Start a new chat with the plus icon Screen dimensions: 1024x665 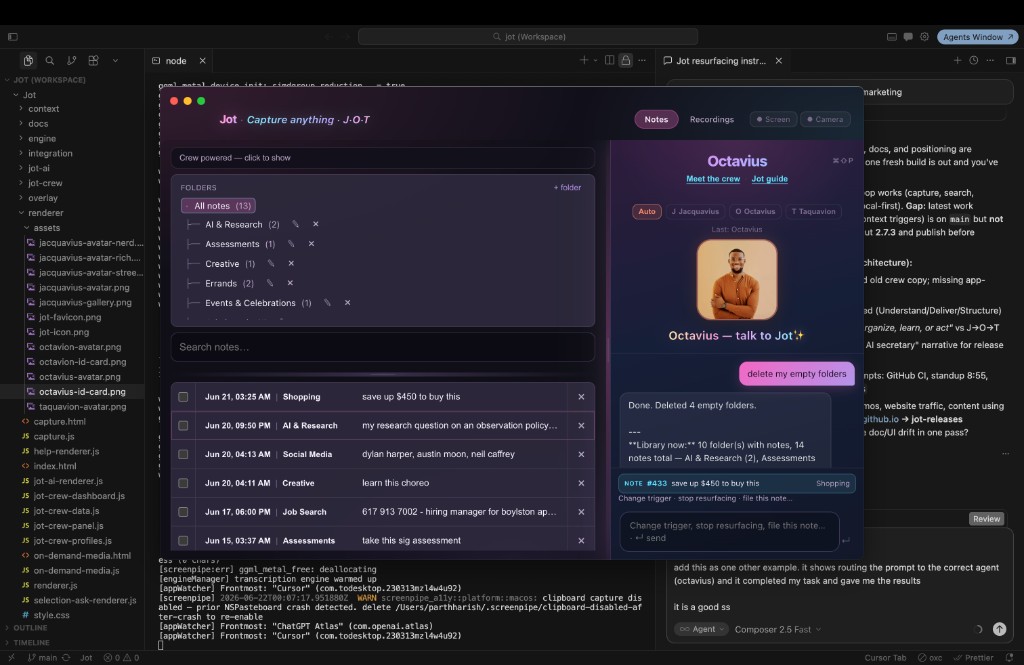pyautogui.click(x=957, y=60)
